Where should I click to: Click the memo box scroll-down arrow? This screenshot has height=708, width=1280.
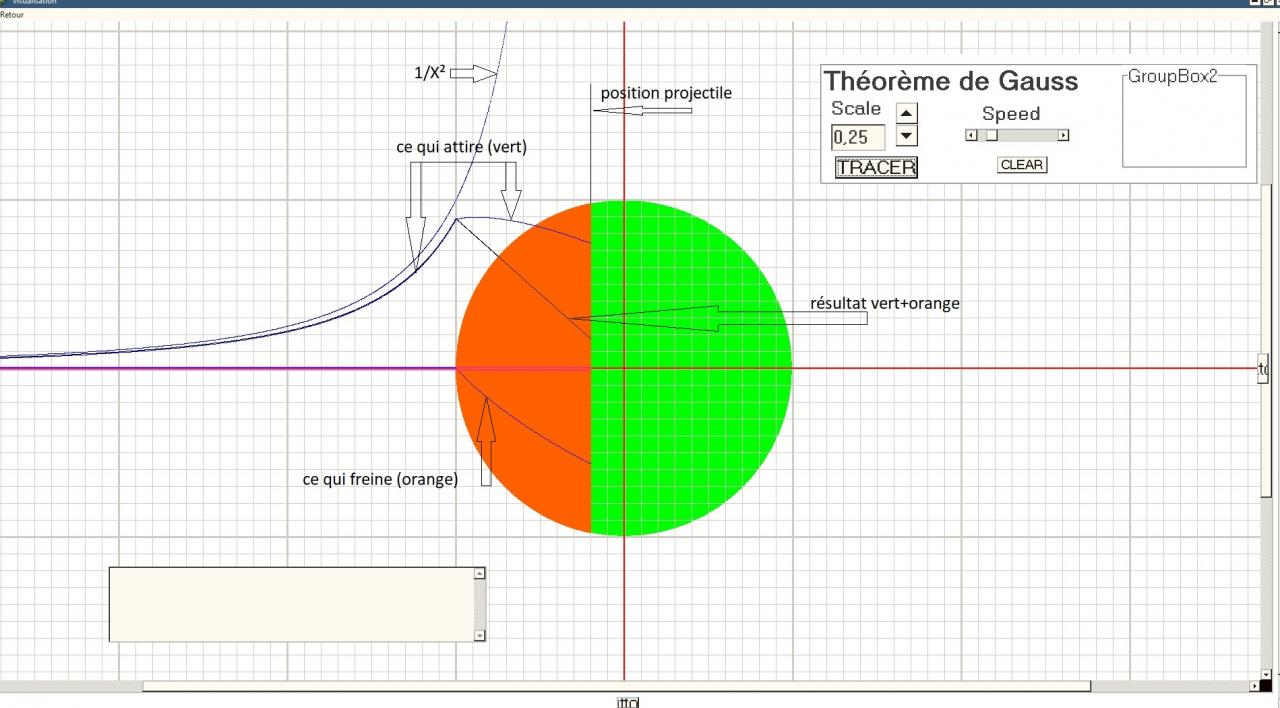pyautogui.click(x=480, y=635)
